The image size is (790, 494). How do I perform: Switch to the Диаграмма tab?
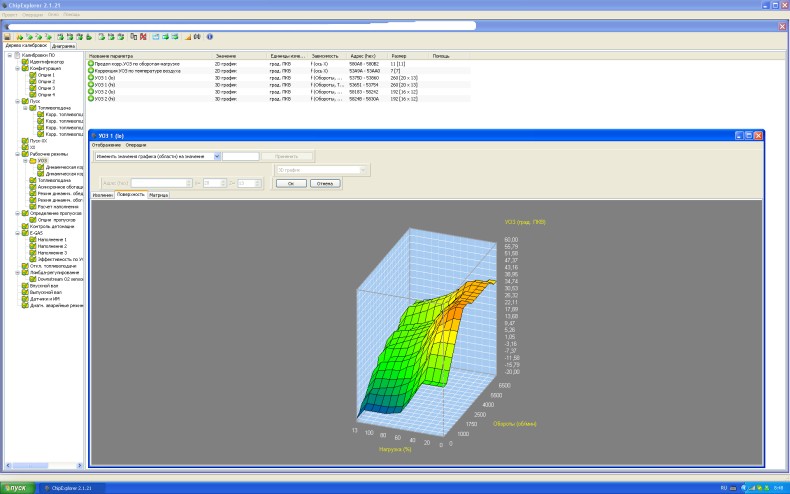[63, 46]
